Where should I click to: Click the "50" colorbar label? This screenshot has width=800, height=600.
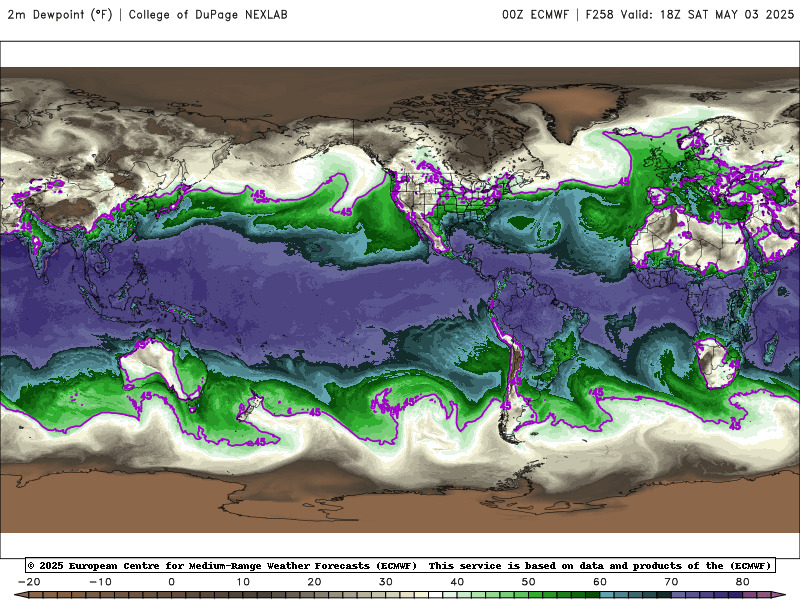[x=529, y=582]
